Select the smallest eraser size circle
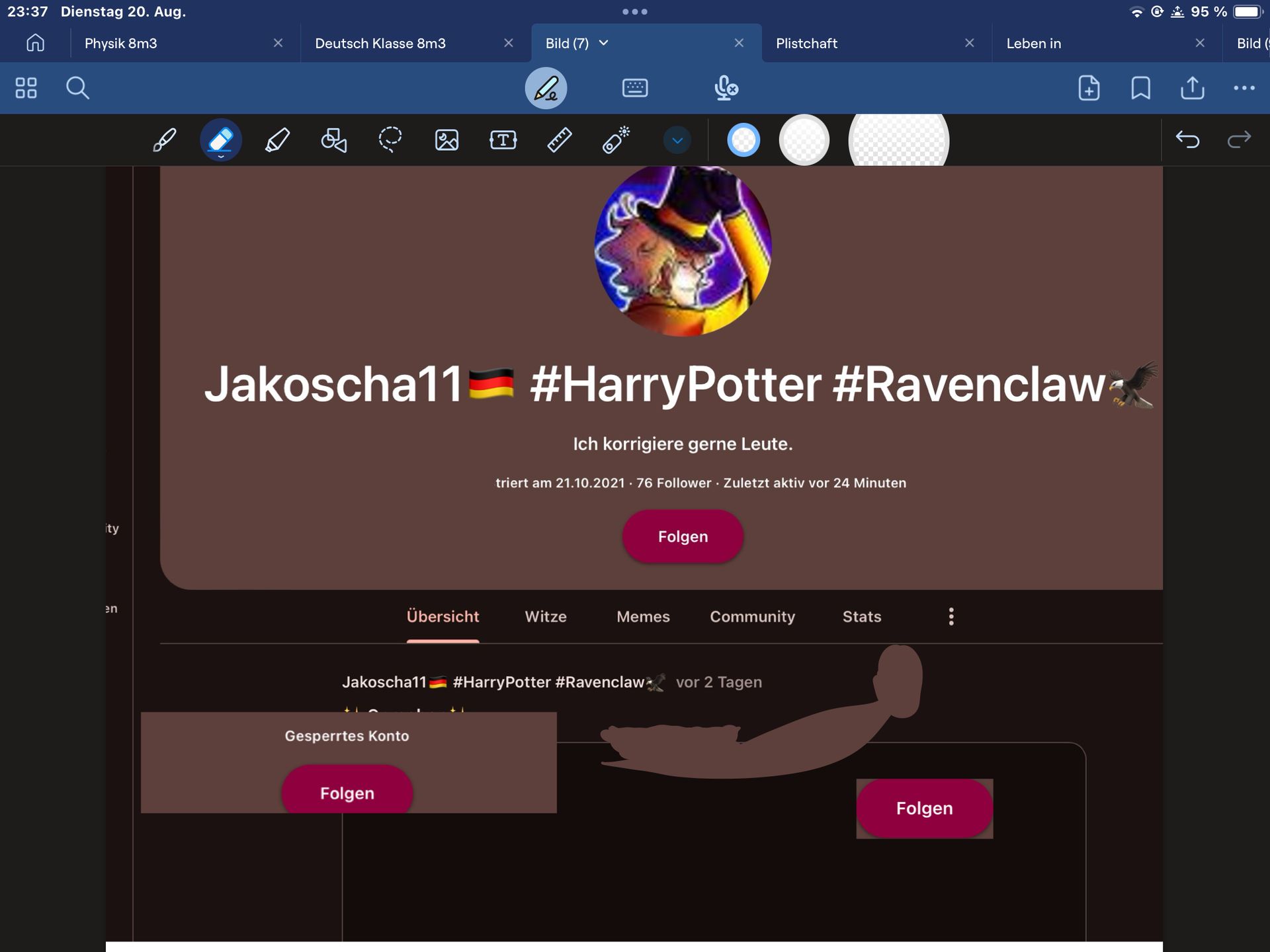This screenshot has height=952, width=1270. click(x=743, y=140)
